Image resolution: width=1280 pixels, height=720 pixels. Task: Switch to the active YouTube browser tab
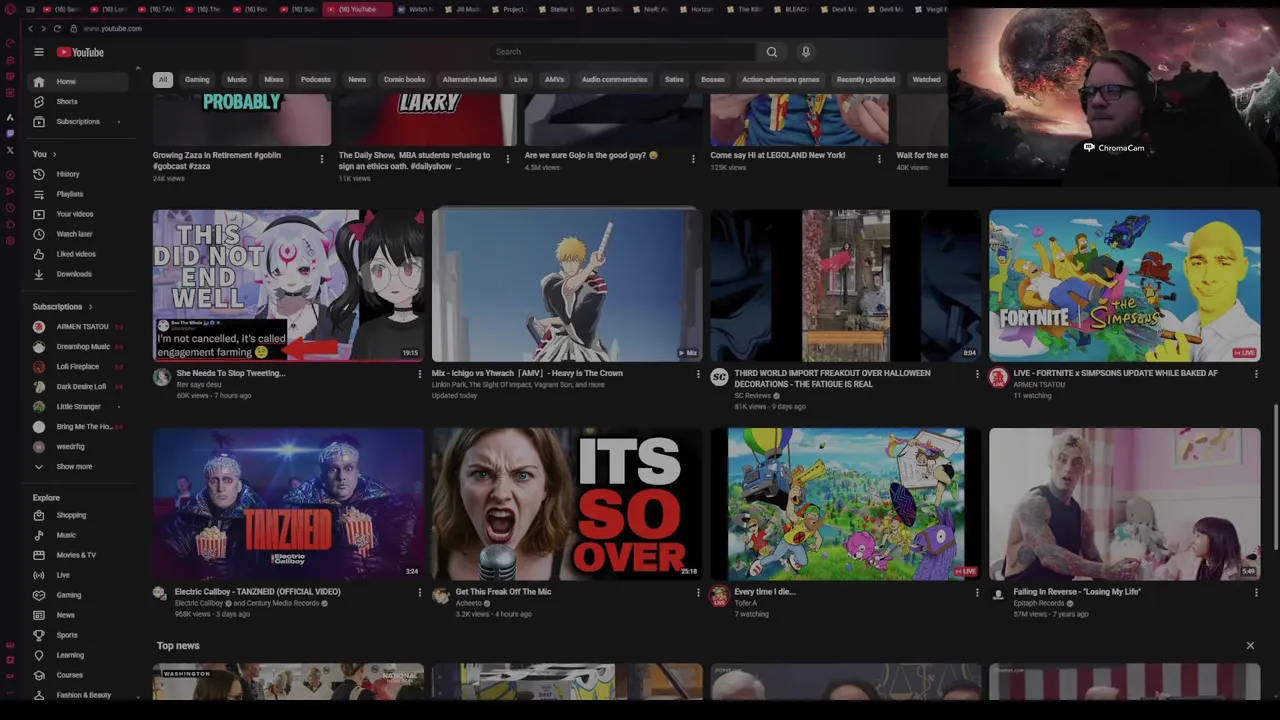click(x=357, y=9)
